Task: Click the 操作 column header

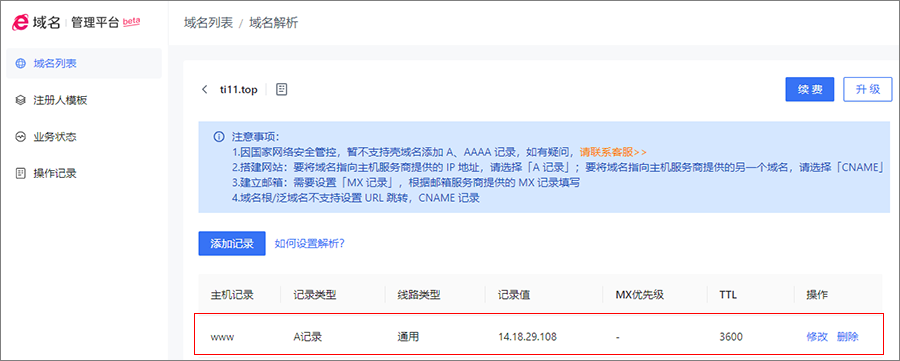Action: point(817,296)
